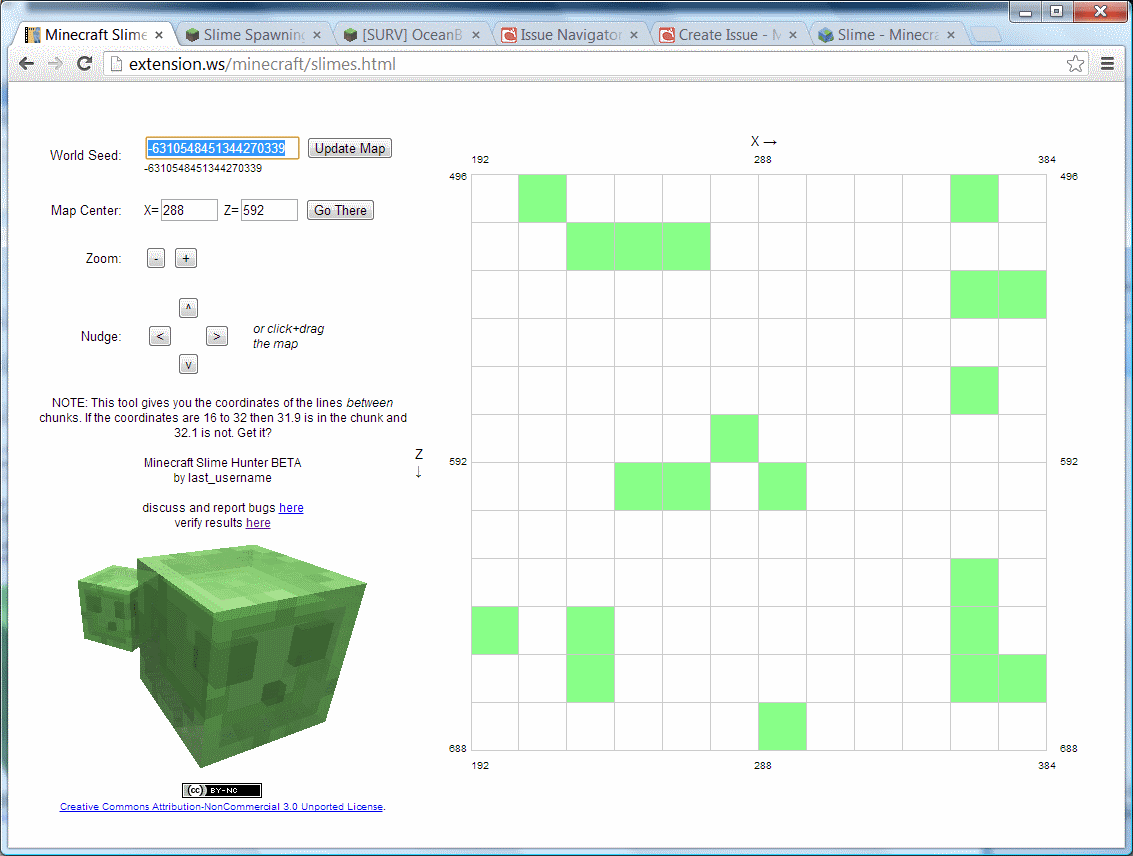Click the seed value text below the input
The height and width of the screenshot is (856, 1133).
[x=203, y=168]
